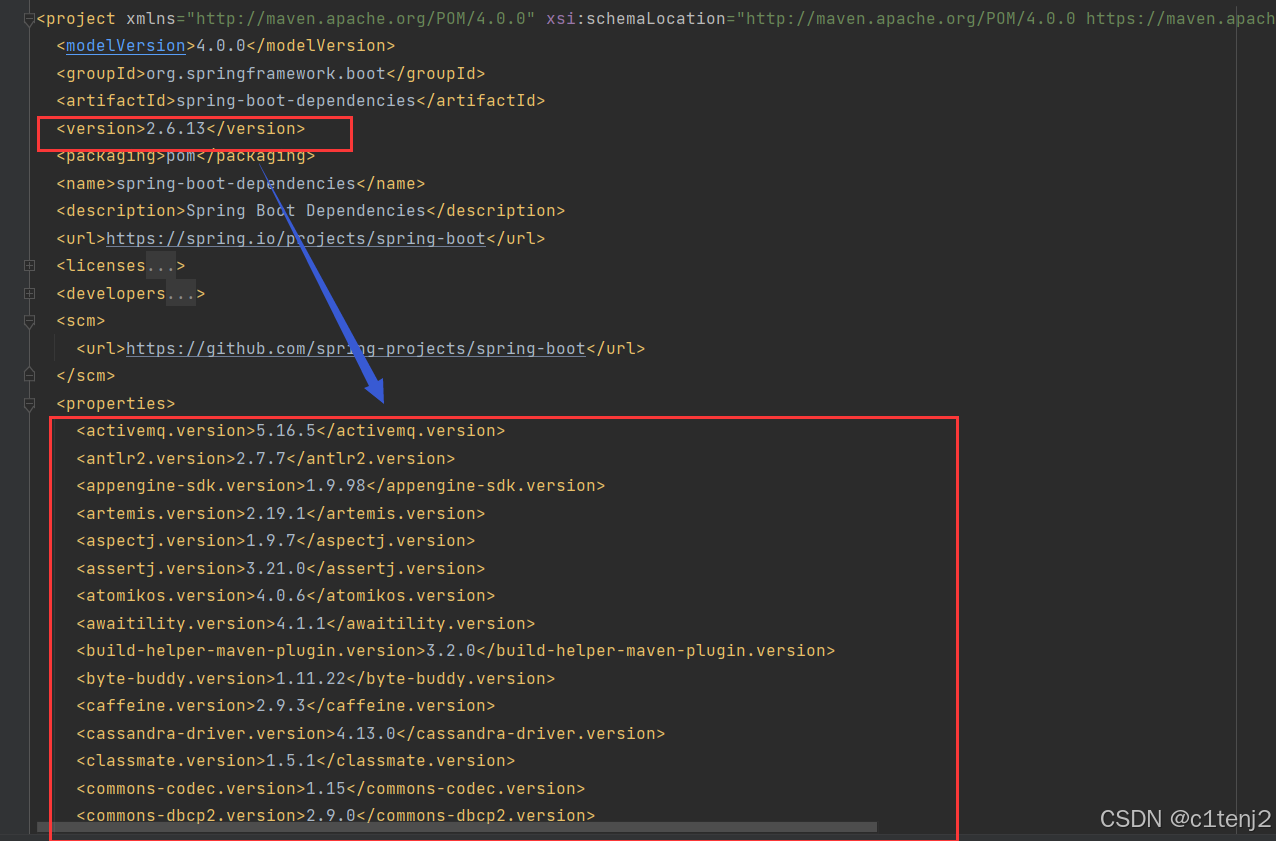This screenshot has width=1276, height=841.
Task: Click the packaging pom line
Action: point(186,156)
